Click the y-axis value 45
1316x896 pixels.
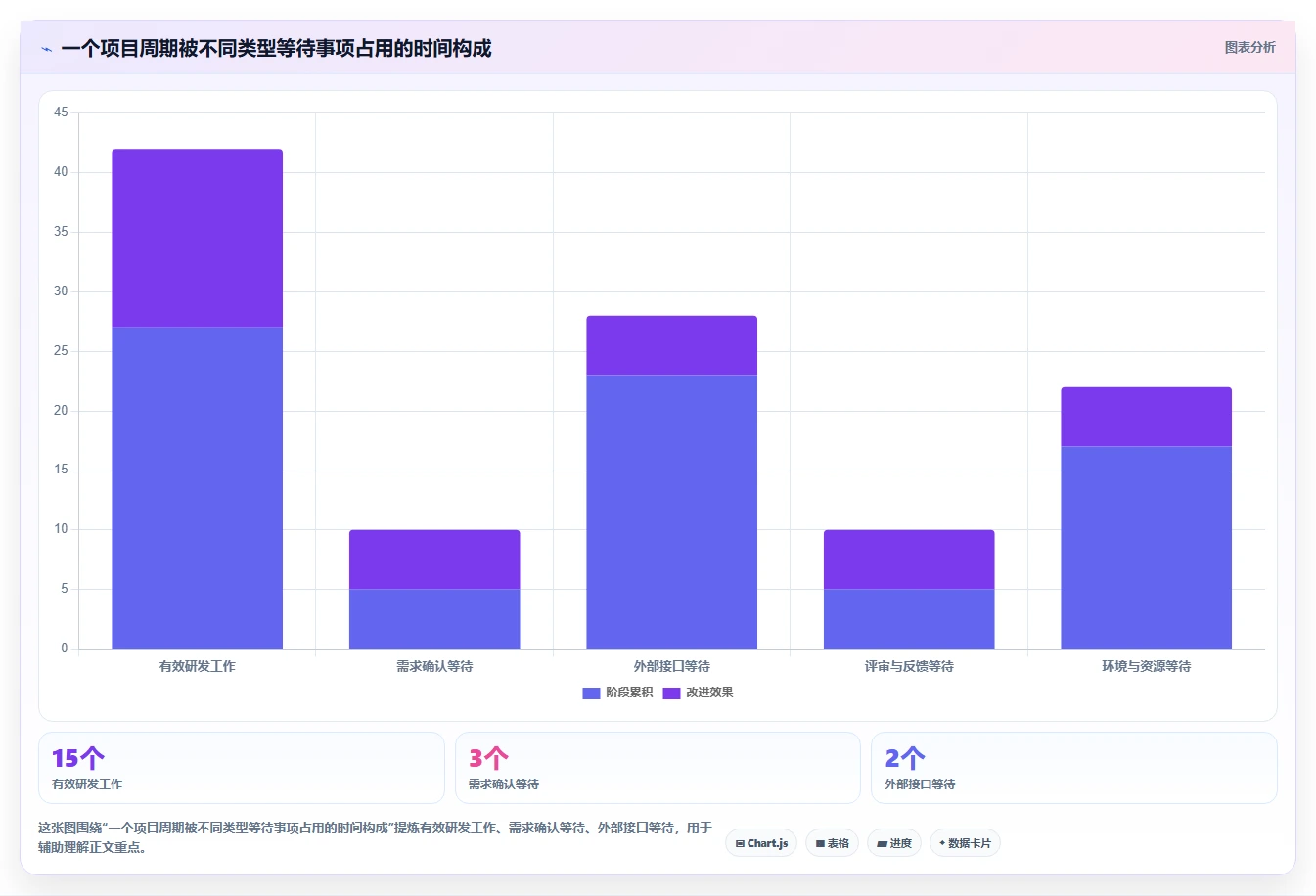coord(61,112)
